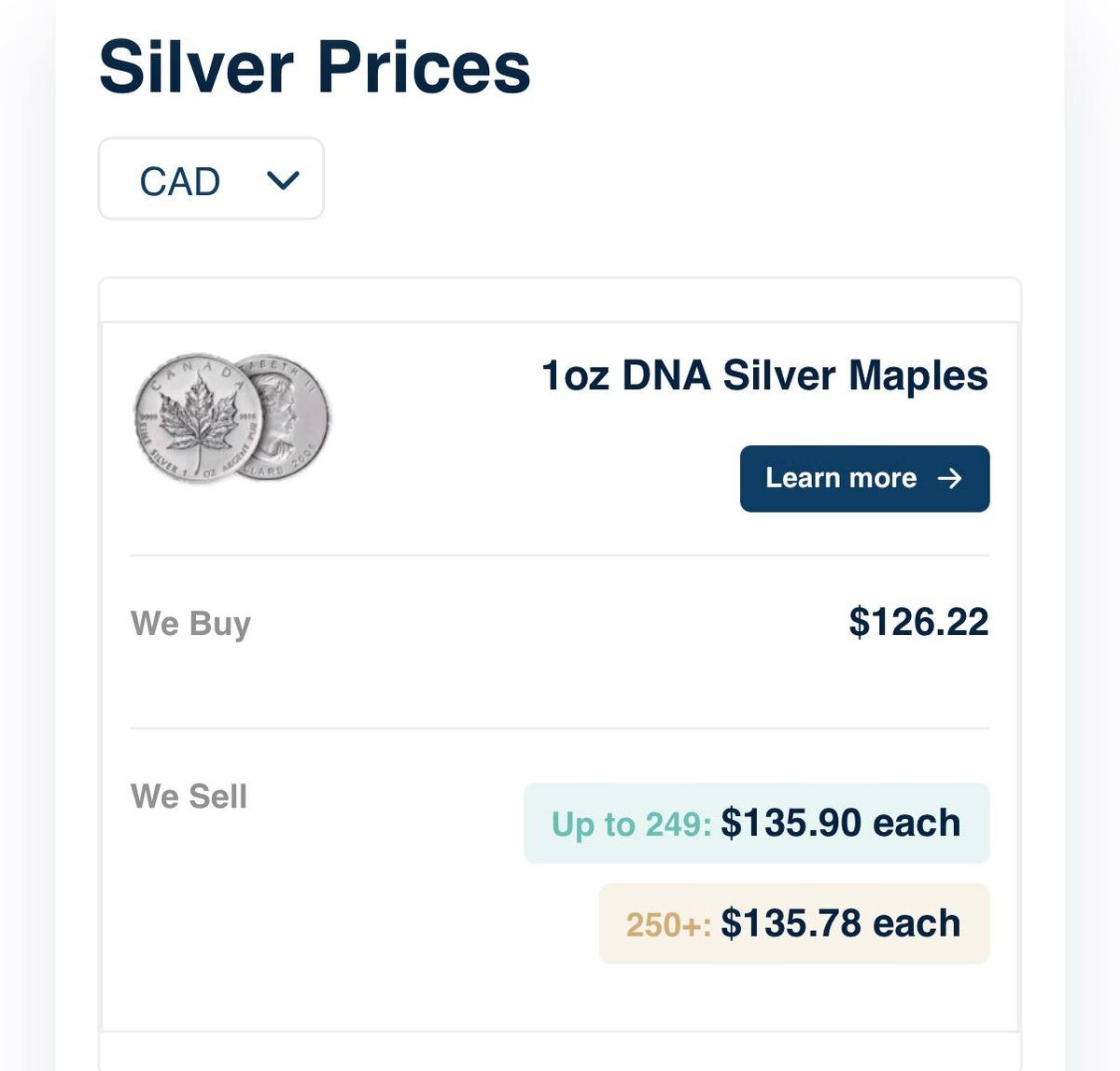
Task: Click the gold '250+:' quantity label
Action: pos(668,924)
